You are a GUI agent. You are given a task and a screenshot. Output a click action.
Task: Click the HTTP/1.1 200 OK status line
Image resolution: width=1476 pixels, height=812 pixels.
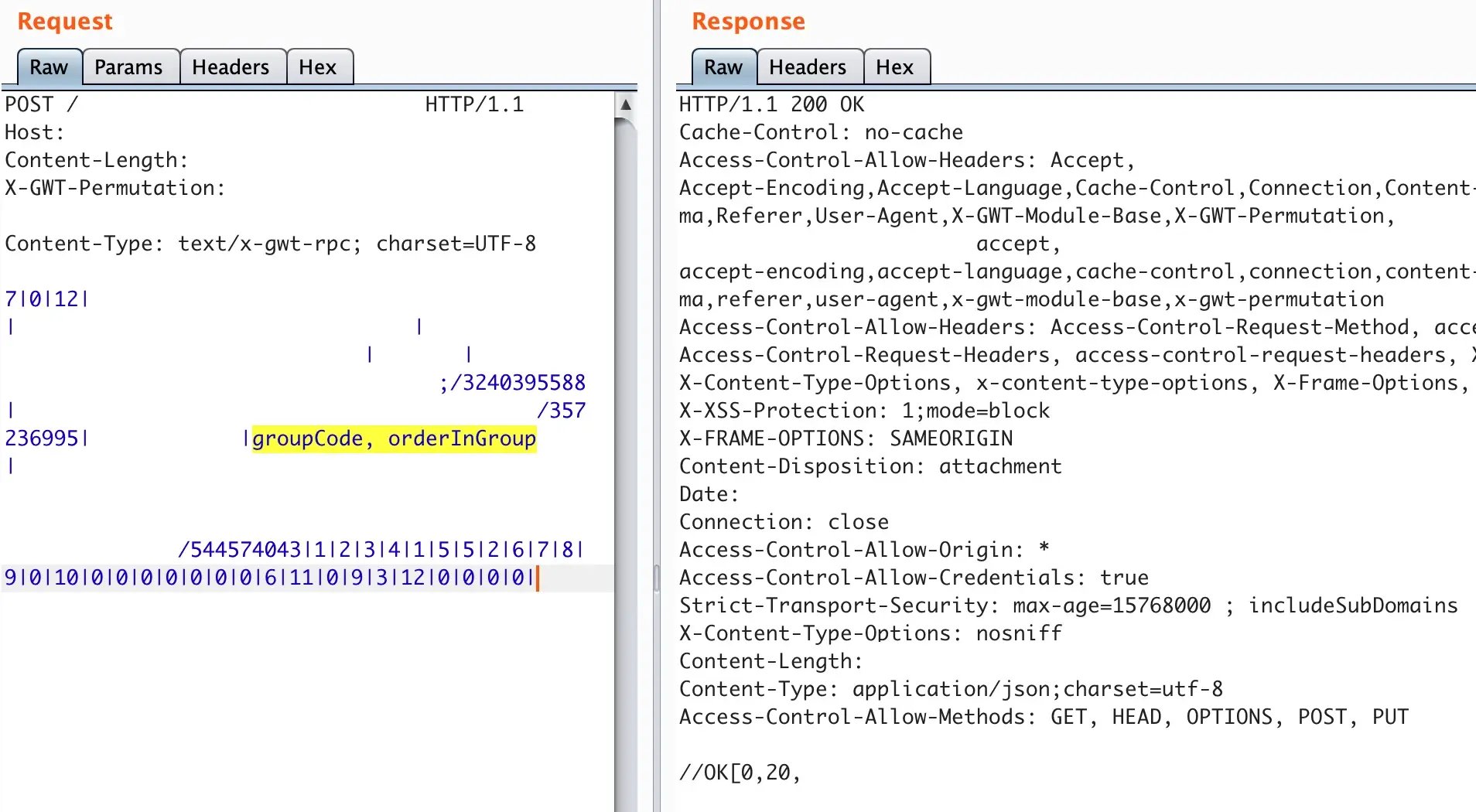771,104
